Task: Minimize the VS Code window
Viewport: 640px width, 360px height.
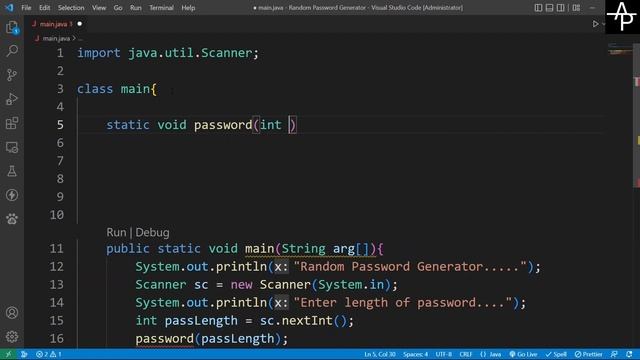Action: point(593,8)
